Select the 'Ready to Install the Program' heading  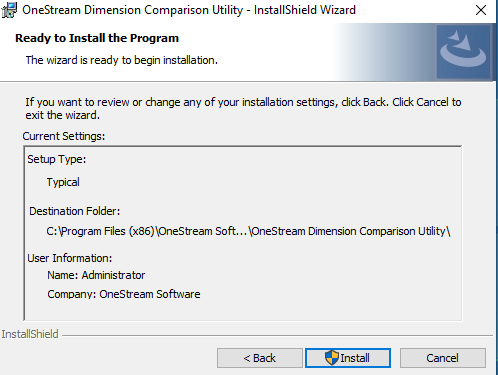coord(97,38)
